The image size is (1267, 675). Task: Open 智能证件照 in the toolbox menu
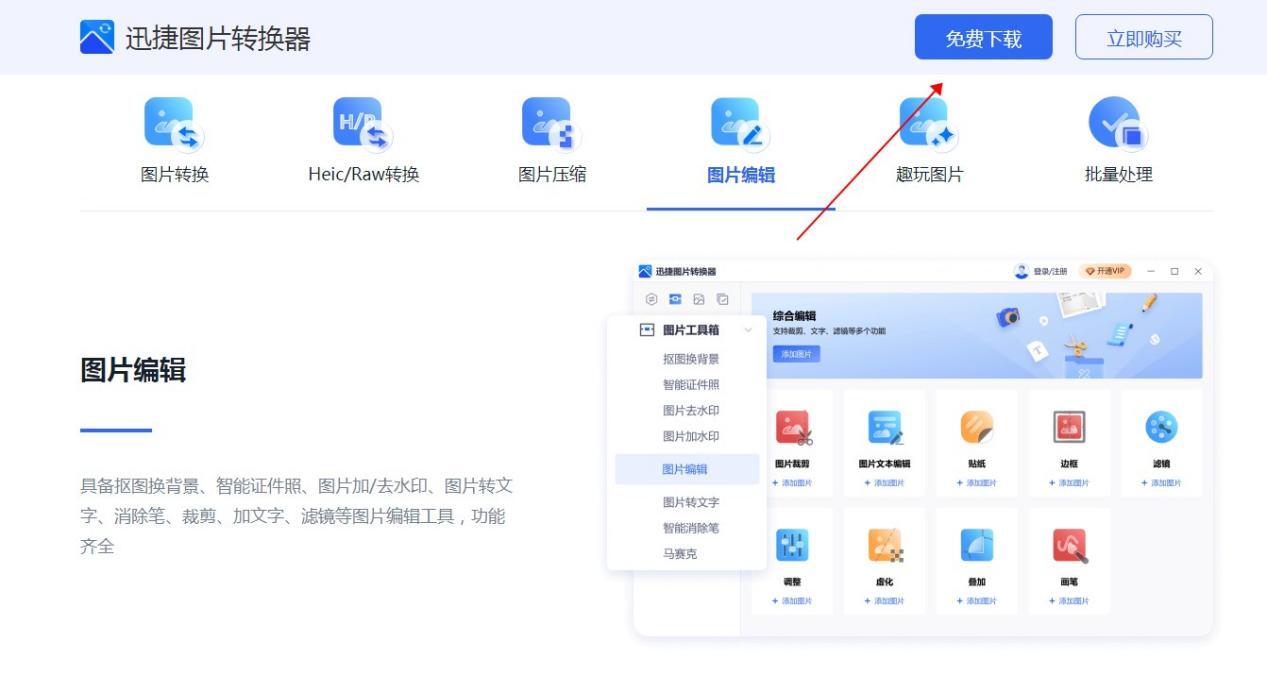click(x=690, y=385)
